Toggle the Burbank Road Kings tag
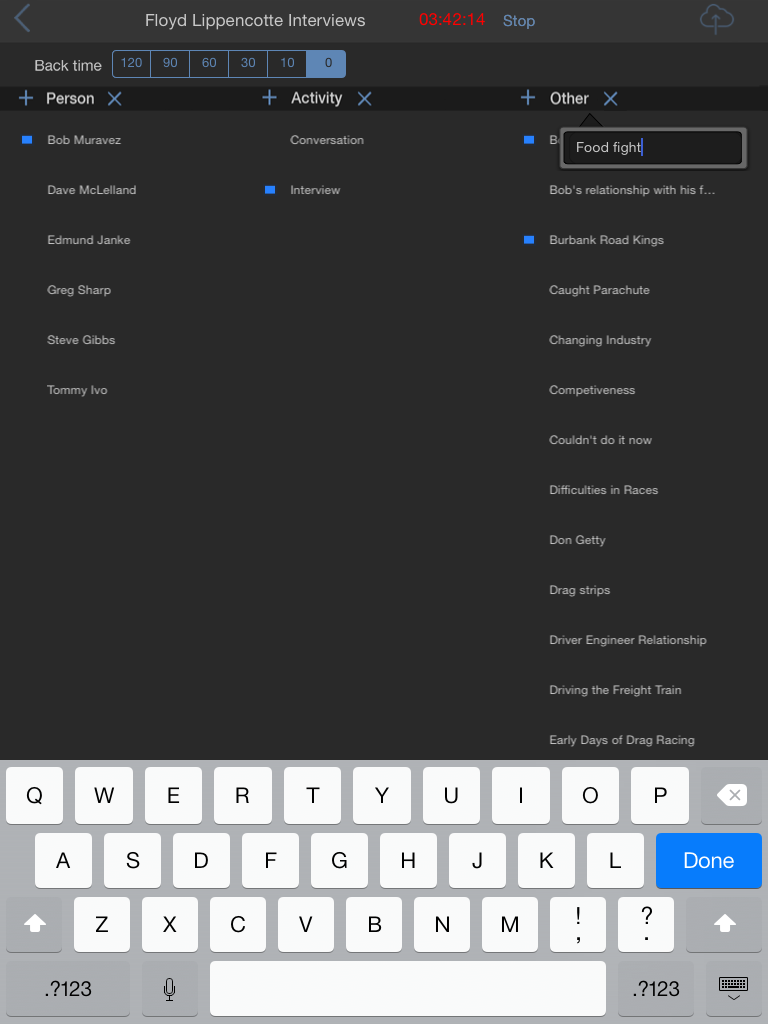 [x=606, y=240]
